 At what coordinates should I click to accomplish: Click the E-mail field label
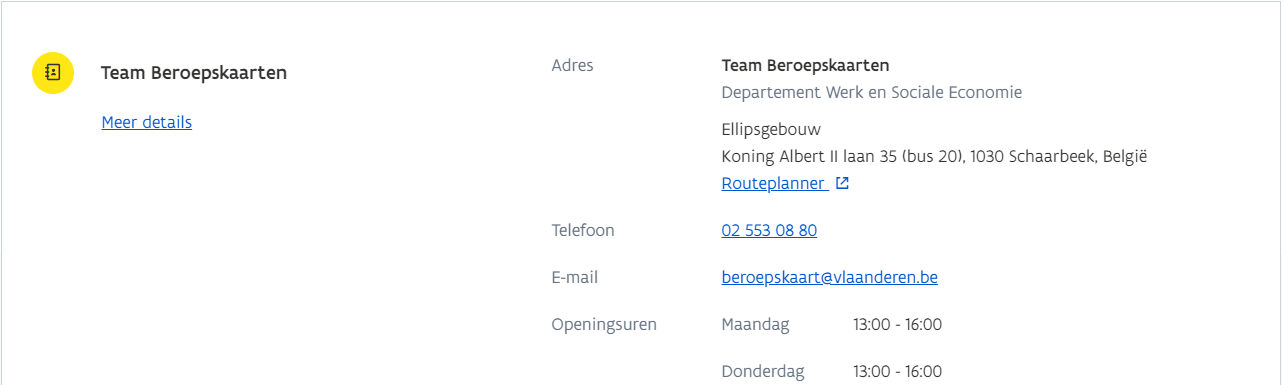coord(575,278)
